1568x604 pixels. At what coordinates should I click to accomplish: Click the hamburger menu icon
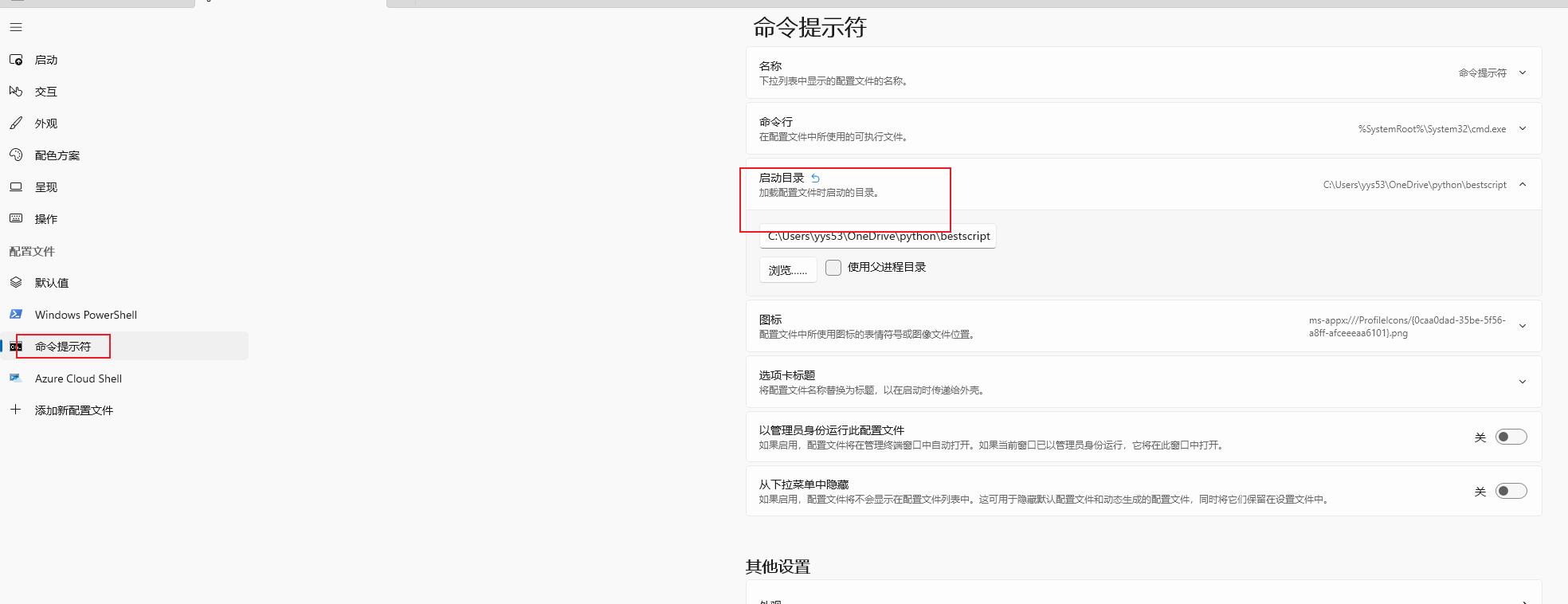16,28
